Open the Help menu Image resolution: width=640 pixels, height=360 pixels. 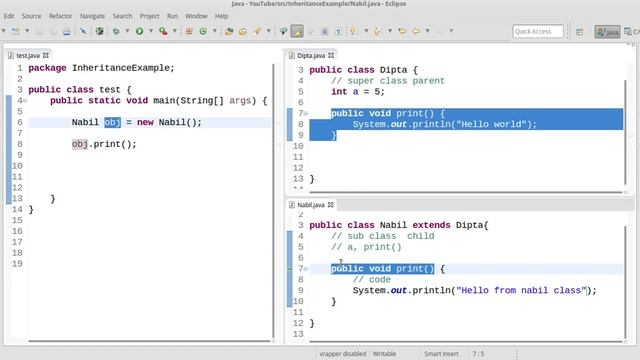pyautogui.click(x=221, y=16)
